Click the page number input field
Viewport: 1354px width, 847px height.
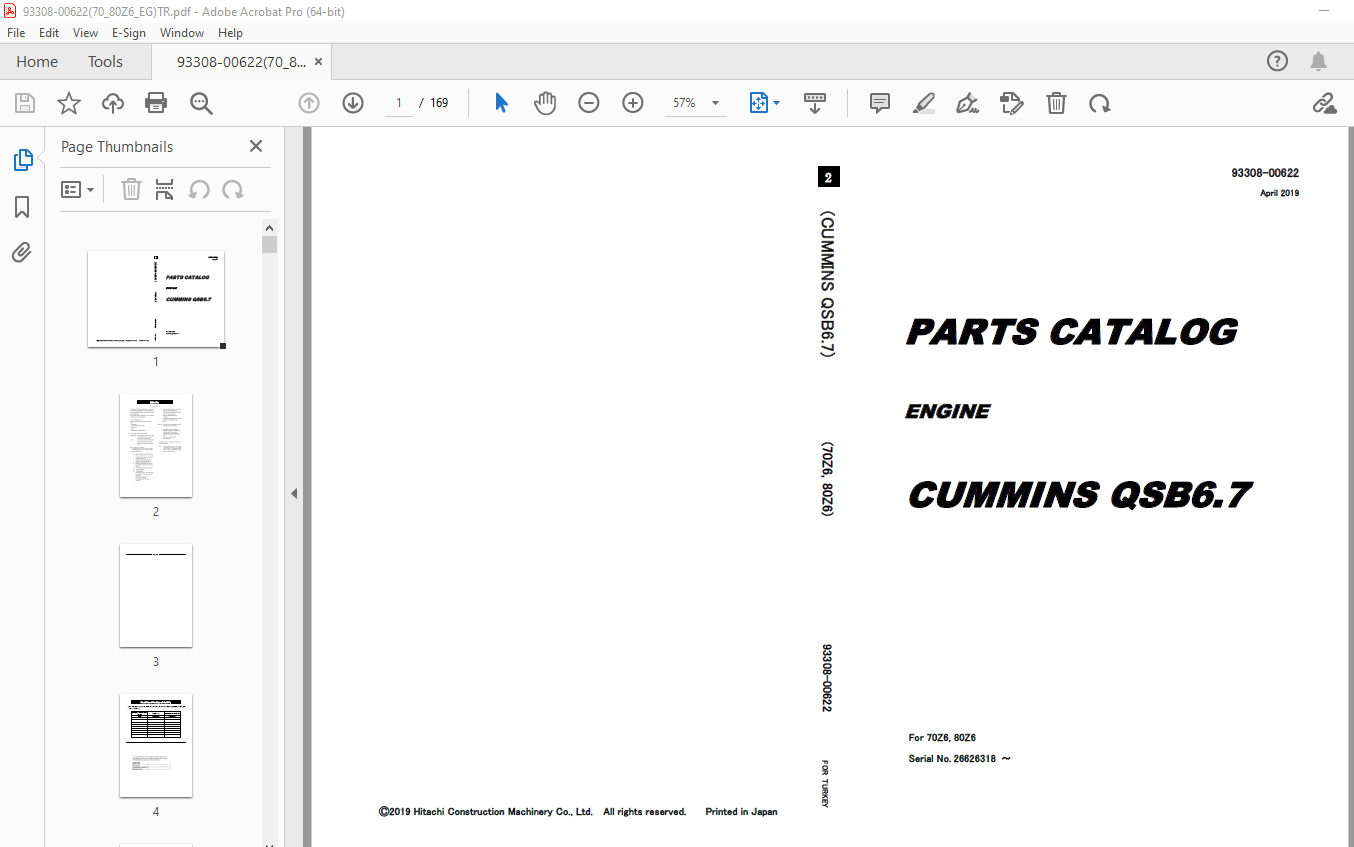click(x=398, y=103)
